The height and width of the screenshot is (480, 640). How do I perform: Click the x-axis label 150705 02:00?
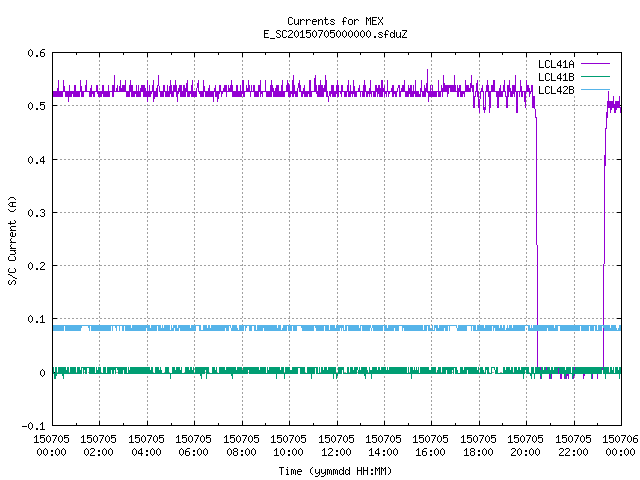point(99,446)
